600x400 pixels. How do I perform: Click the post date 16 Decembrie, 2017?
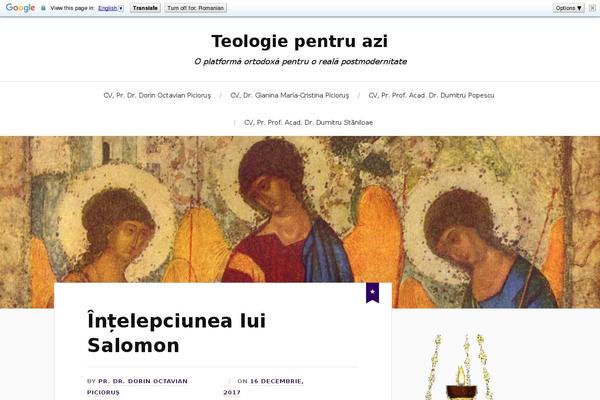point(264,387)
